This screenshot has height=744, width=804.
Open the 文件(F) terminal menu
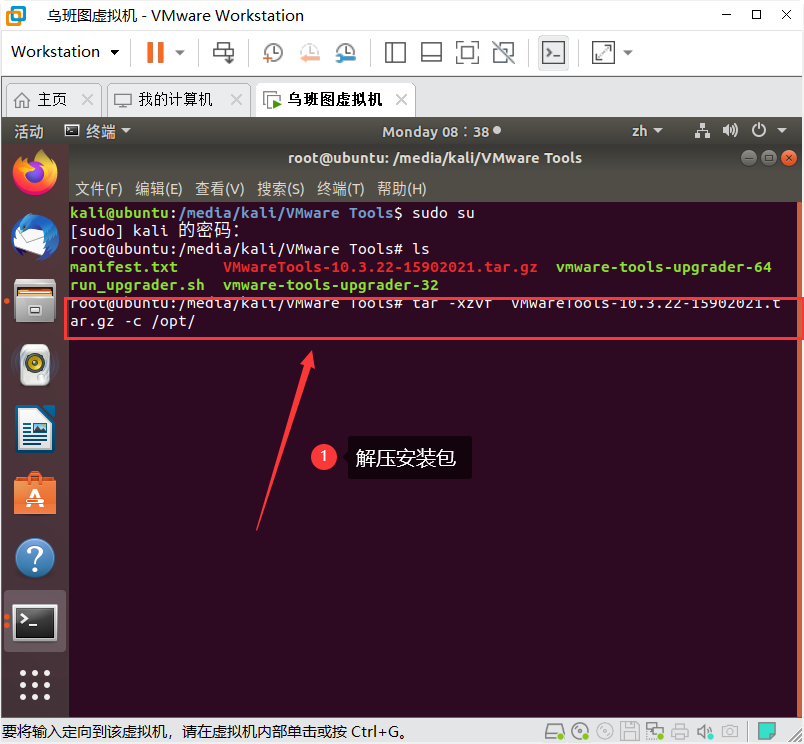pyautogui.click(x=98, y=189)
